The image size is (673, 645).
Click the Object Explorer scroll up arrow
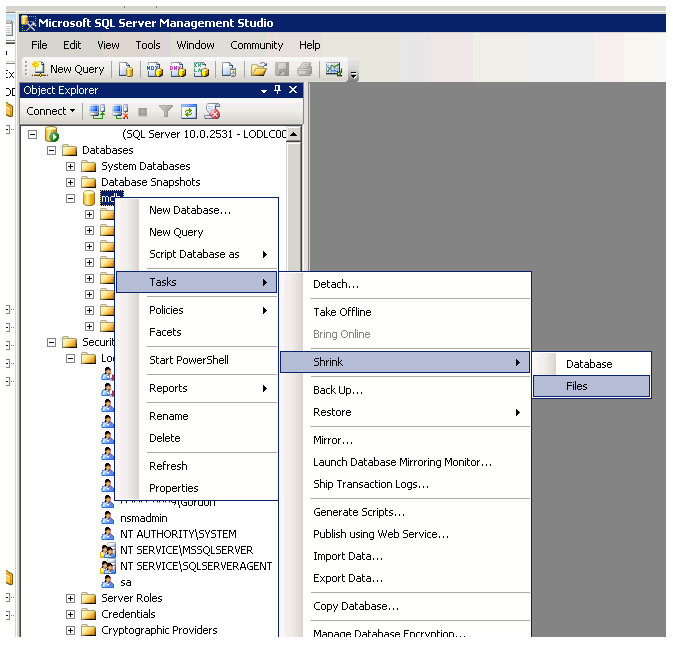point(294,134)
